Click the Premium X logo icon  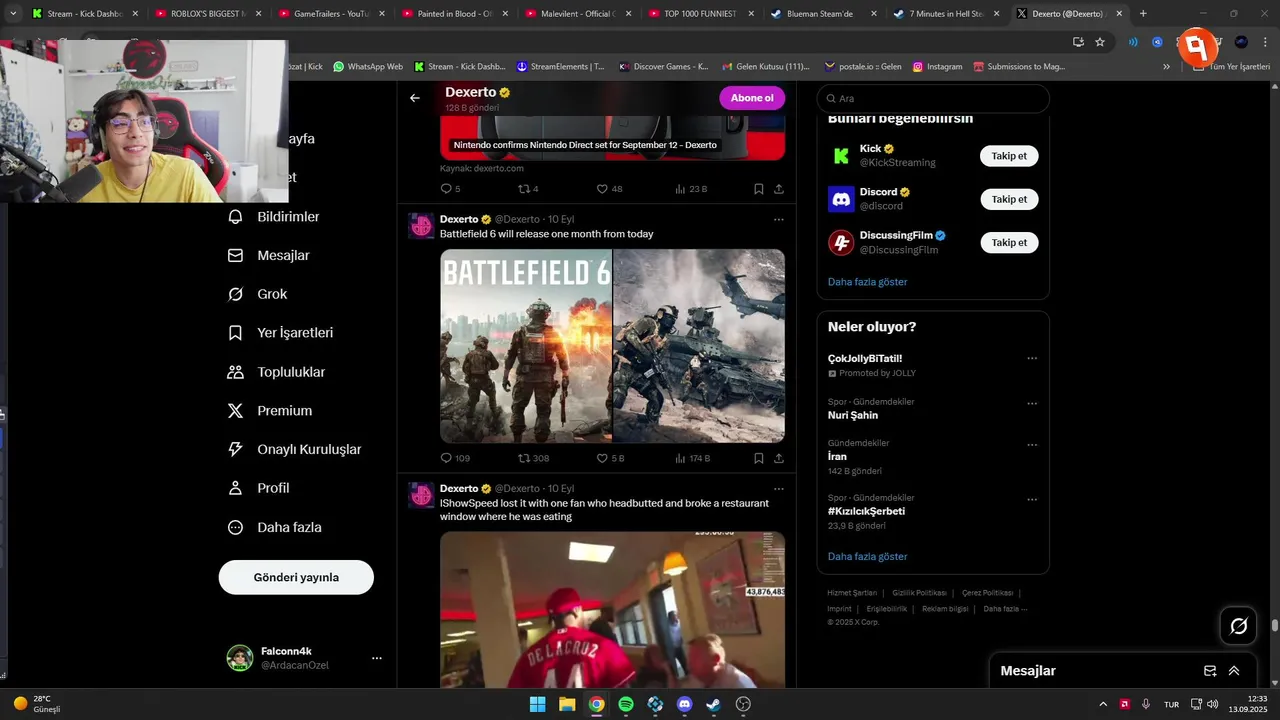pos(236,411)
